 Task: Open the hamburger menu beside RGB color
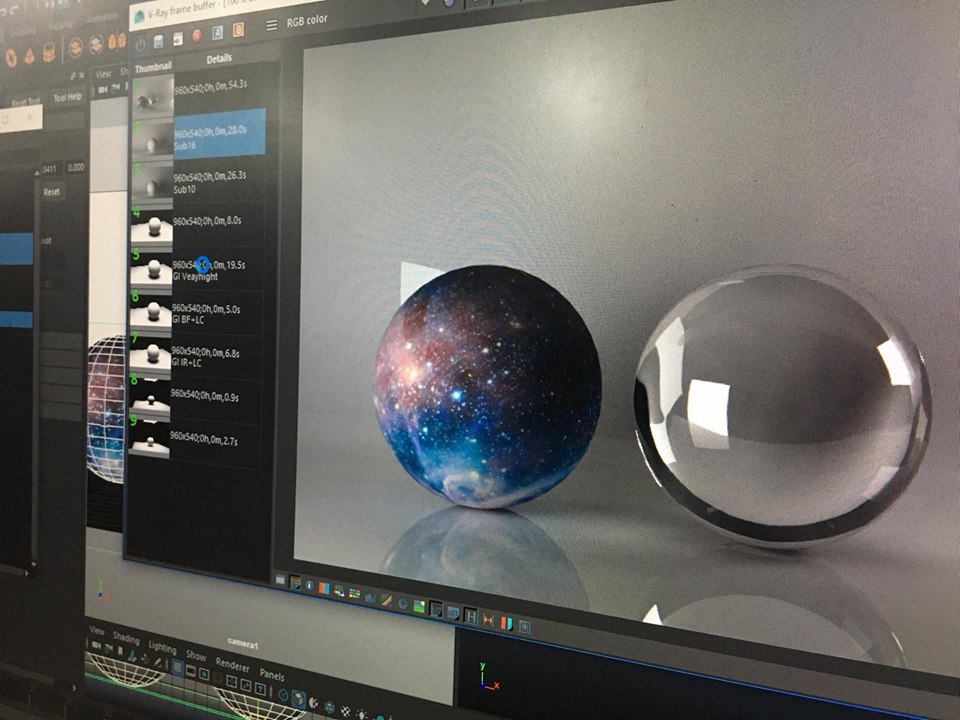272,24
